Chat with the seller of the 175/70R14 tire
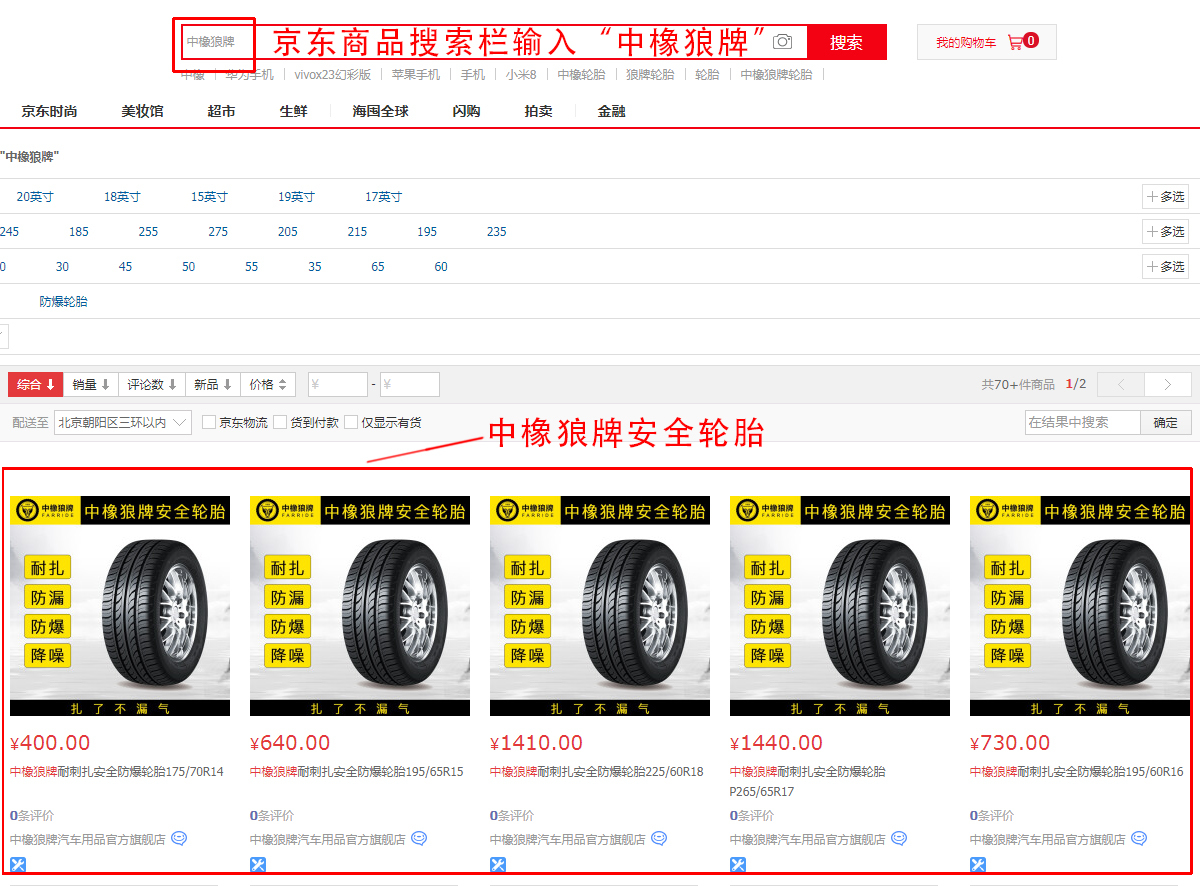Image resolution: width=1200 pixels, height=886 pixels. coord(179,839)
